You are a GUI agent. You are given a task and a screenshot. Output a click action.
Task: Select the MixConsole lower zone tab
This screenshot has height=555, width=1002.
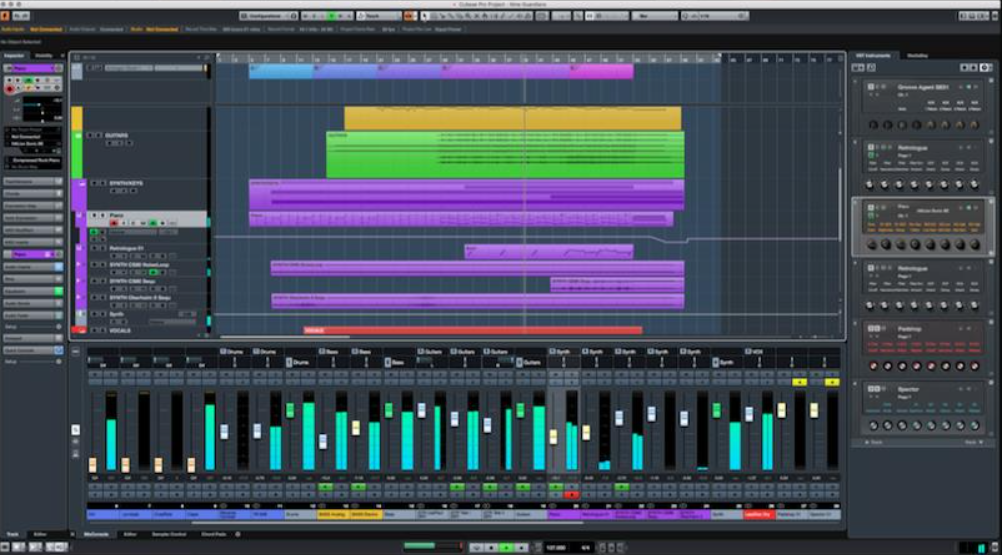tap(96, 535)
